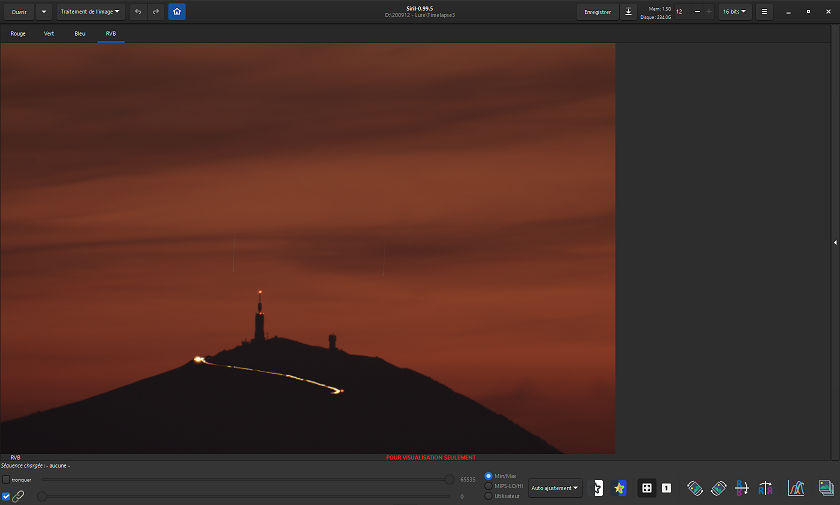Open the frame sequence list icon
Viewport: 840px width, 505px height.
pyautogui.click(x=826, y=488)
